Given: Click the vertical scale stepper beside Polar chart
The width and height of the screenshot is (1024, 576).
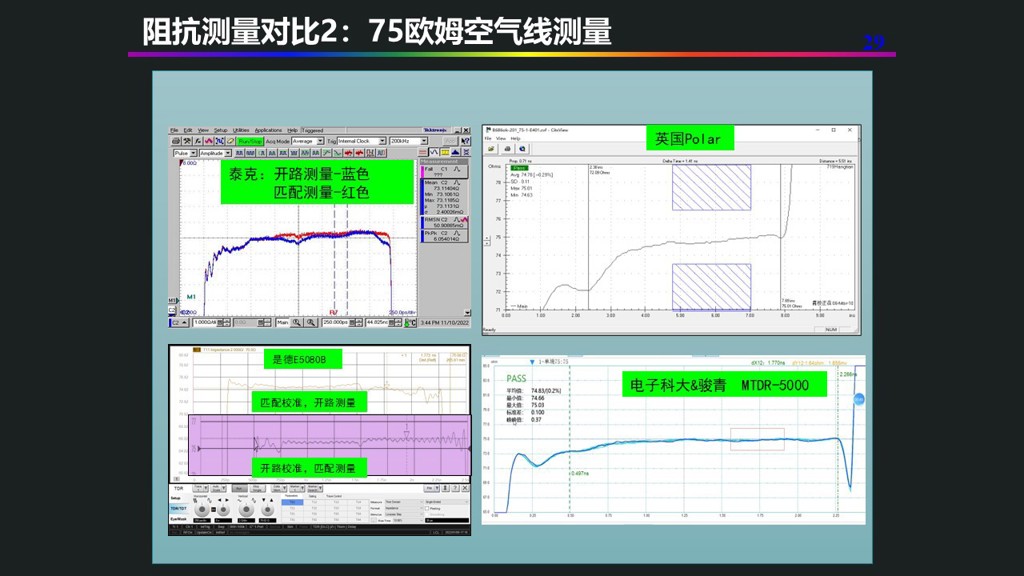Looking at the screenshot, I should tap(487, 240).
